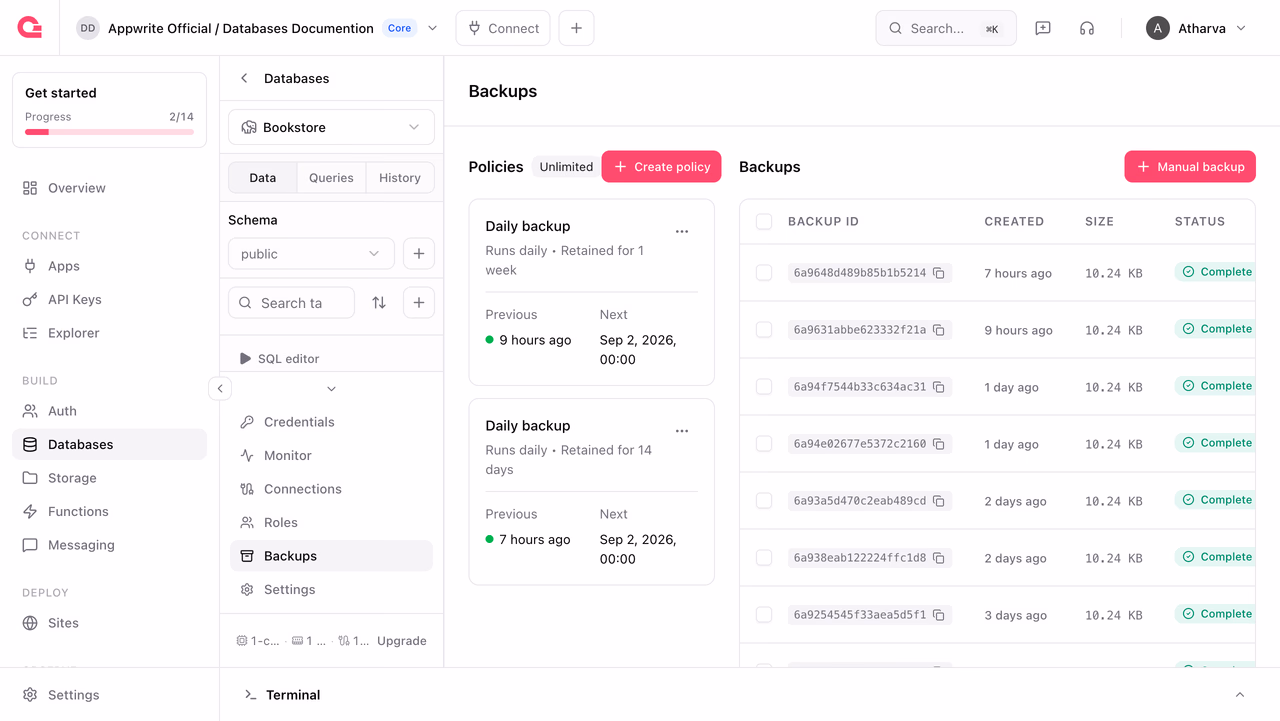Open the support headset icon

click(x=1087, y=28)
